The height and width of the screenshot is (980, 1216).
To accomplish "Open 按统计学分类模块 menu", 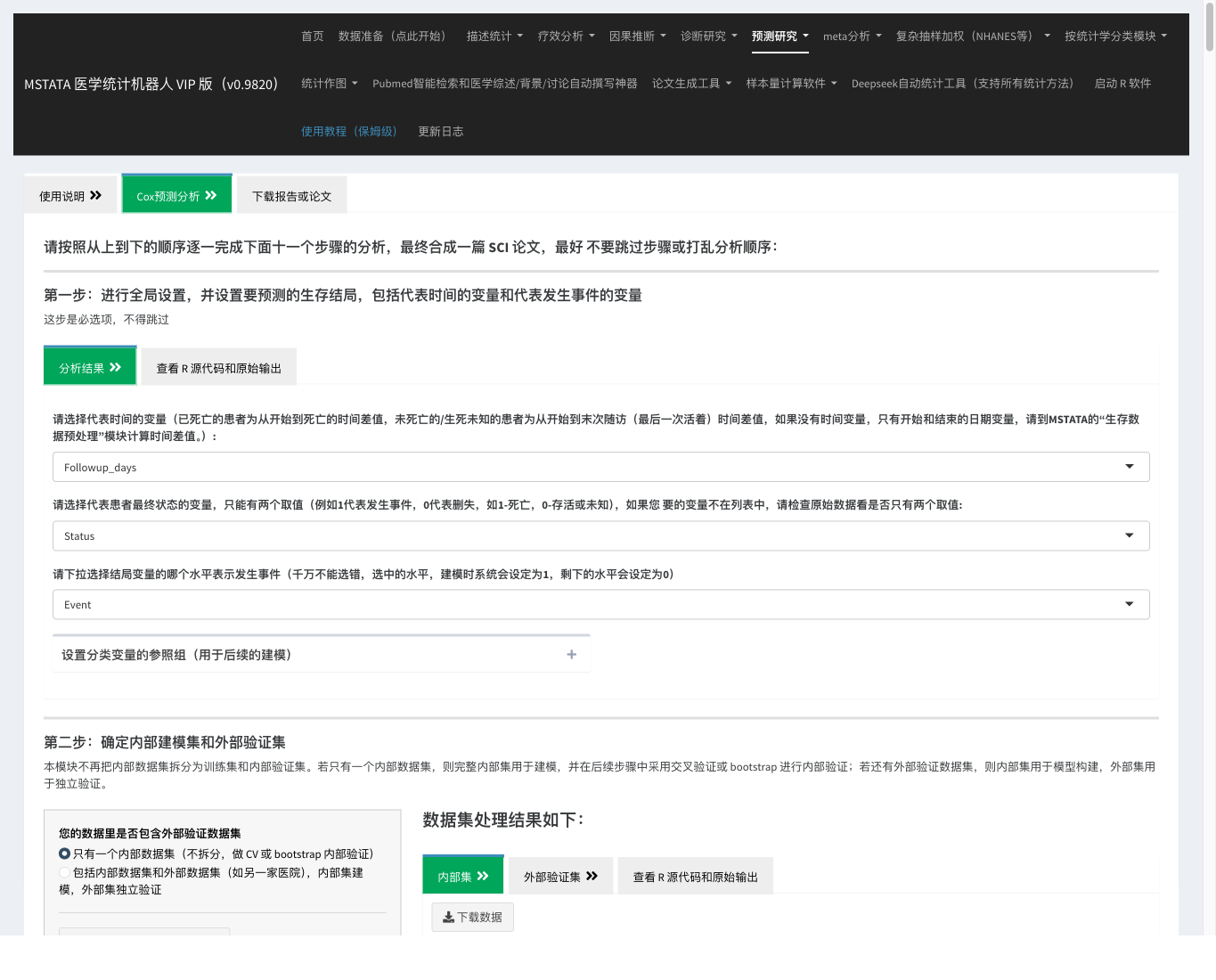I will tap(1115, 36).
